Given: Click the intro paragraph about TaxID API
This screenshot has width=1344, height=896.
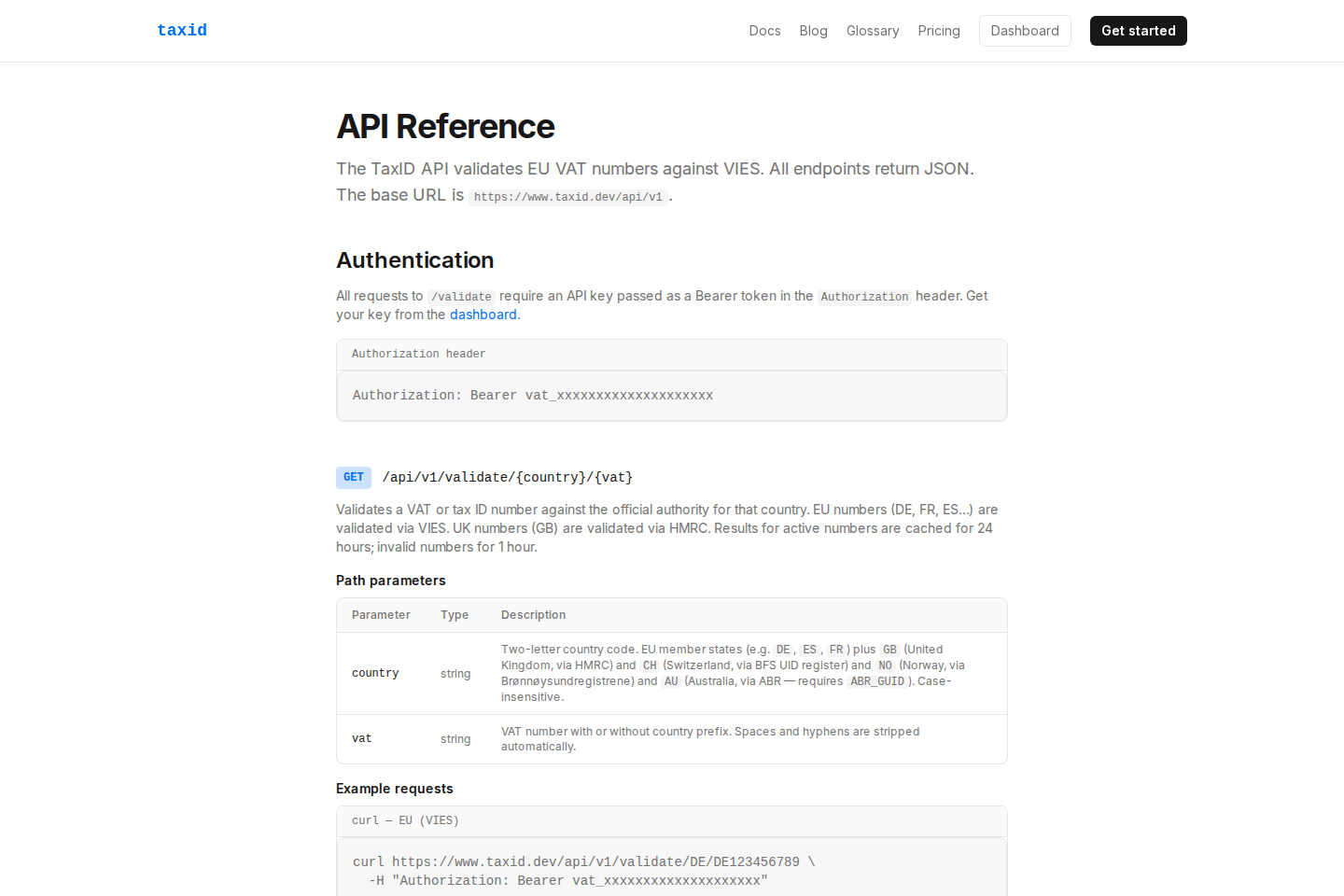Looking at the screenshot, I should coord(655,182).
